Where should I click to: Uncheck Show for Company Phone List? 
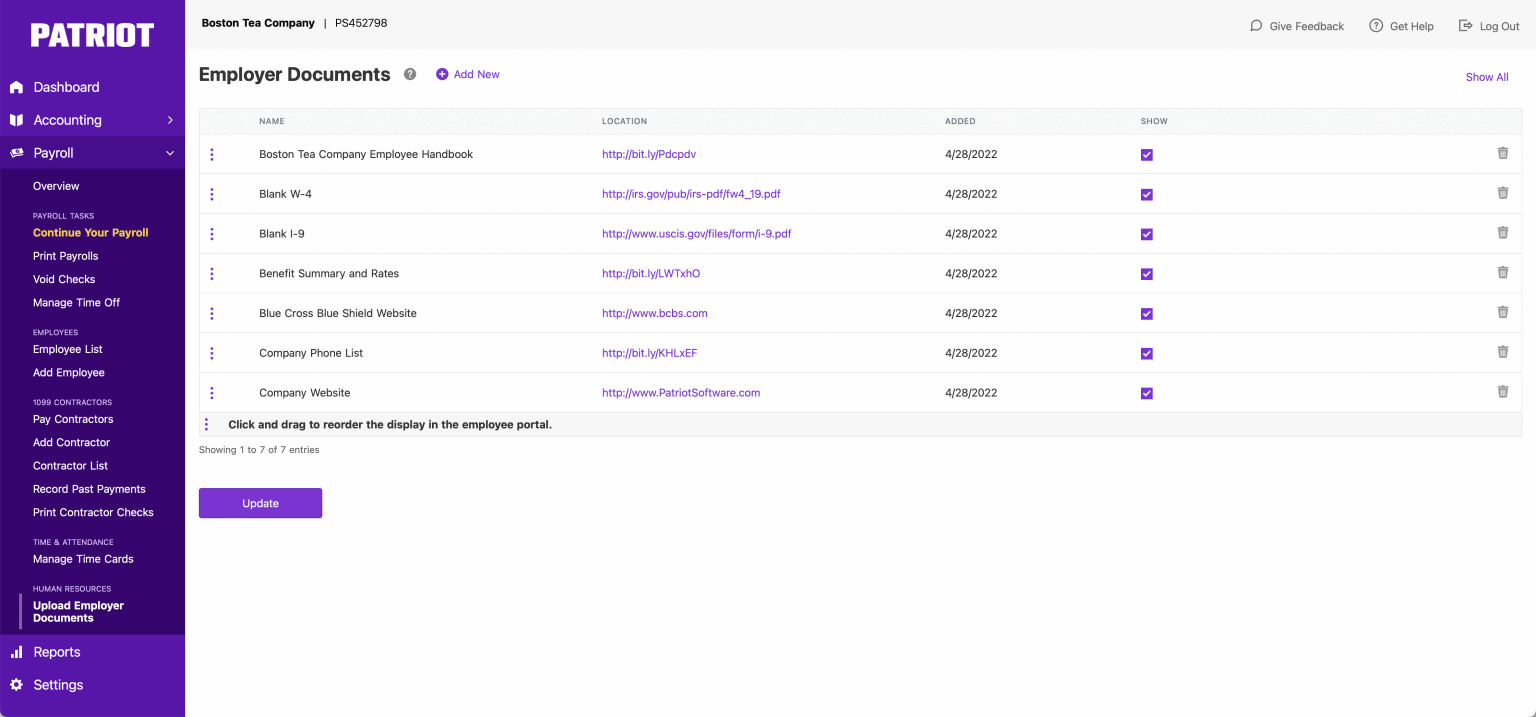[x=1147, y=354]
